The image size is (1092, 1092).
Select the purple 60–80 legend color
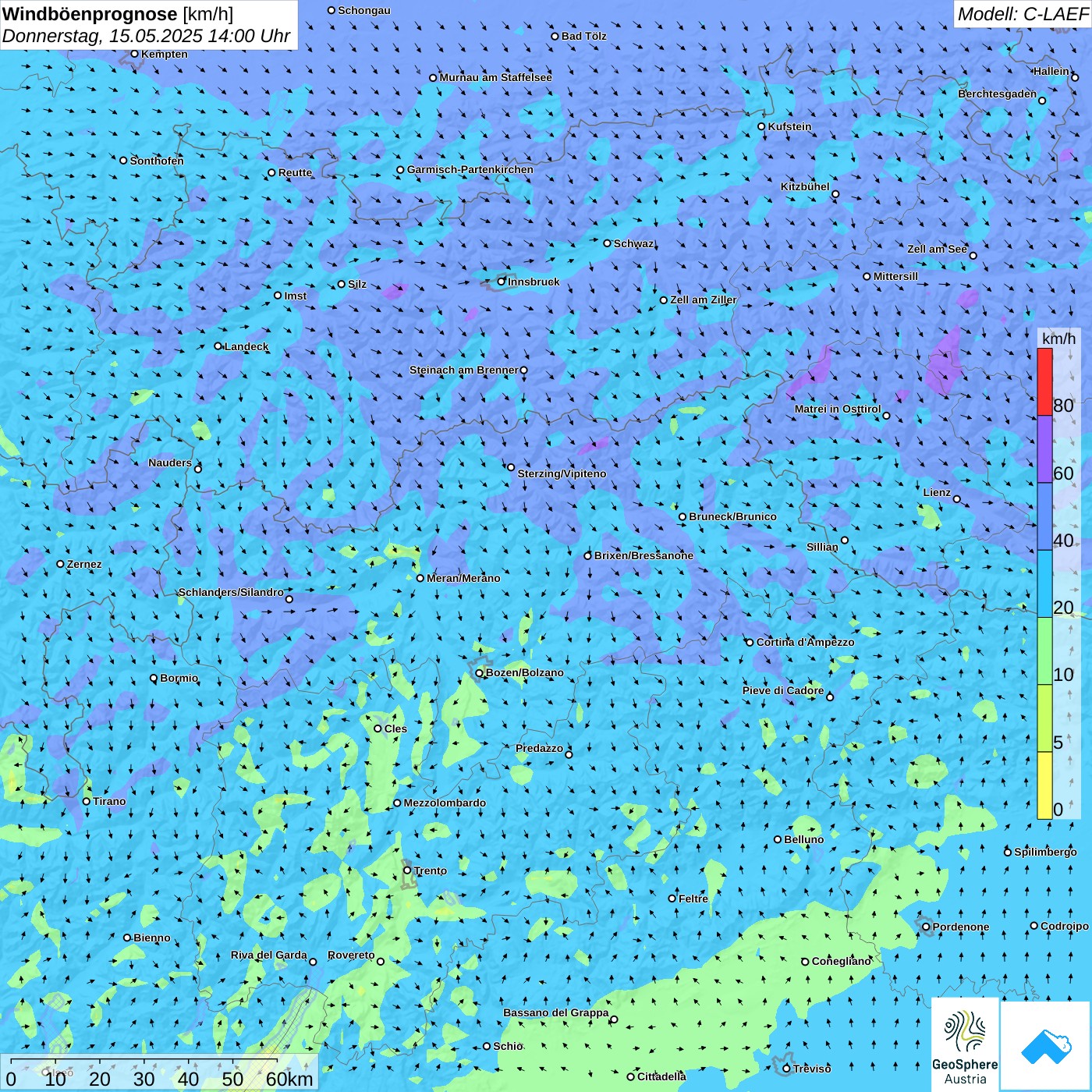click(x=1044, y=449)
